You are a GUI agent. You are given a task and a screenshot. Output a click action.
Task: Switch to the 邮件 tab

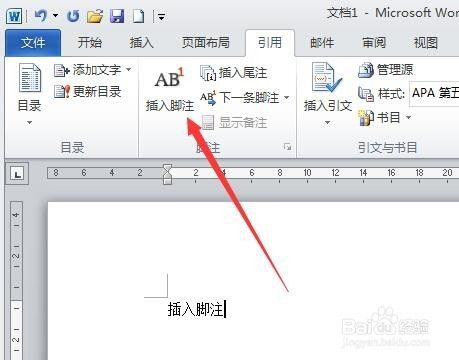pyautogui.click(x=322, y=43)
